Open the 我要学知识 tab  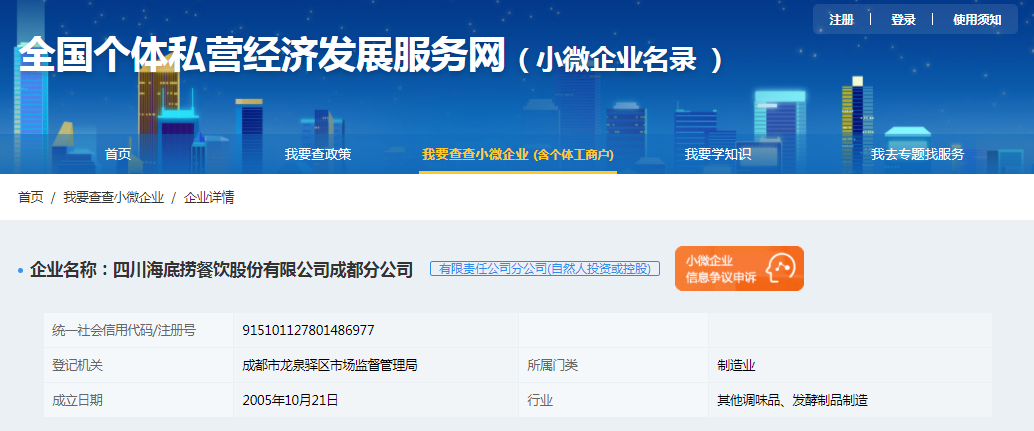pos(717,154)
